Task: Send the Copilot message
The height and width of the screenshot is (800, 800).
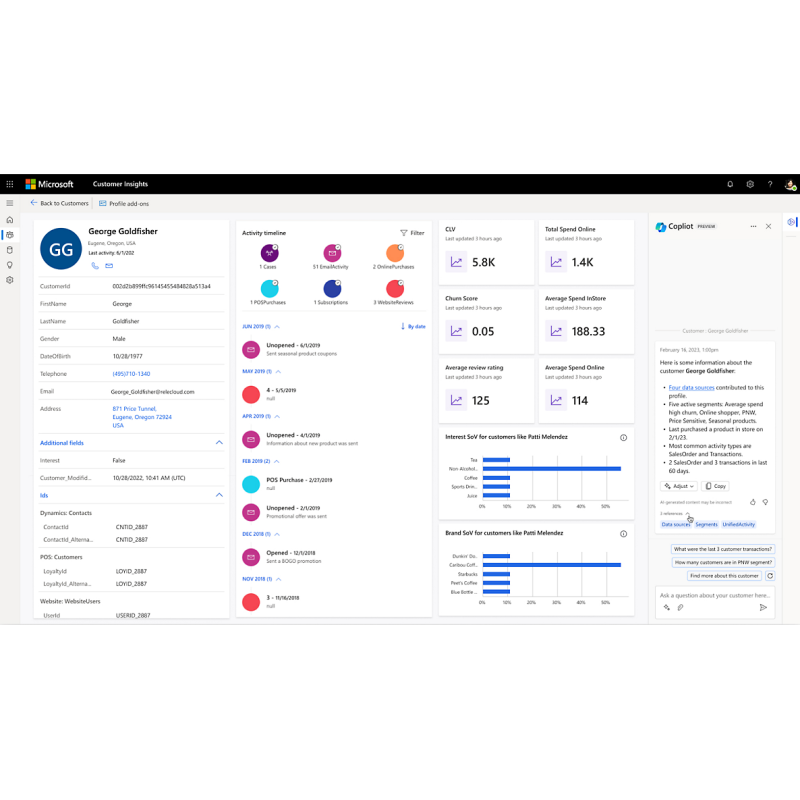Action: tap(763, 607)
